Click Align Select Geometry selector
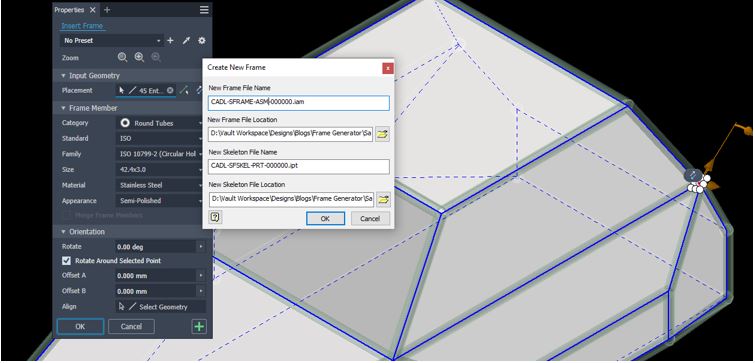The width and height of the screenshot is (755, 363). point(161,307)
